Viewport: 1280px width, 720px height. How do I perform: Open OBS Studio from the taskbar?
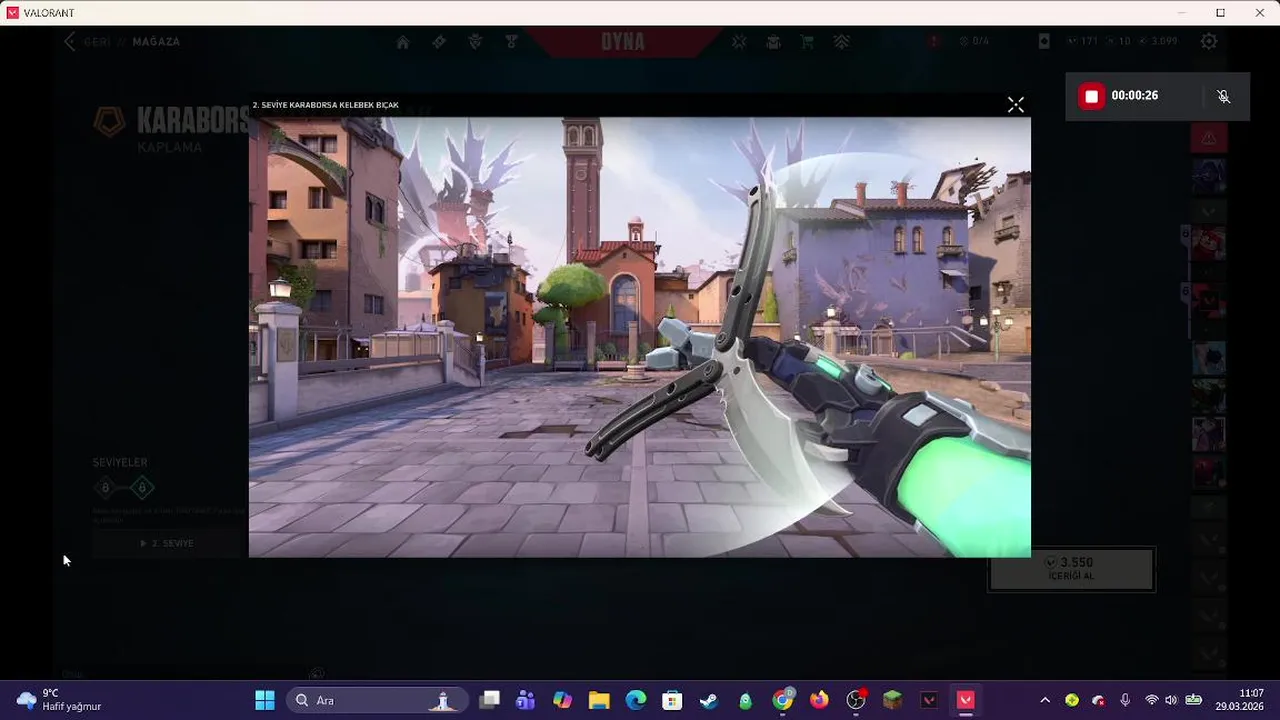(x=856, y=700)
